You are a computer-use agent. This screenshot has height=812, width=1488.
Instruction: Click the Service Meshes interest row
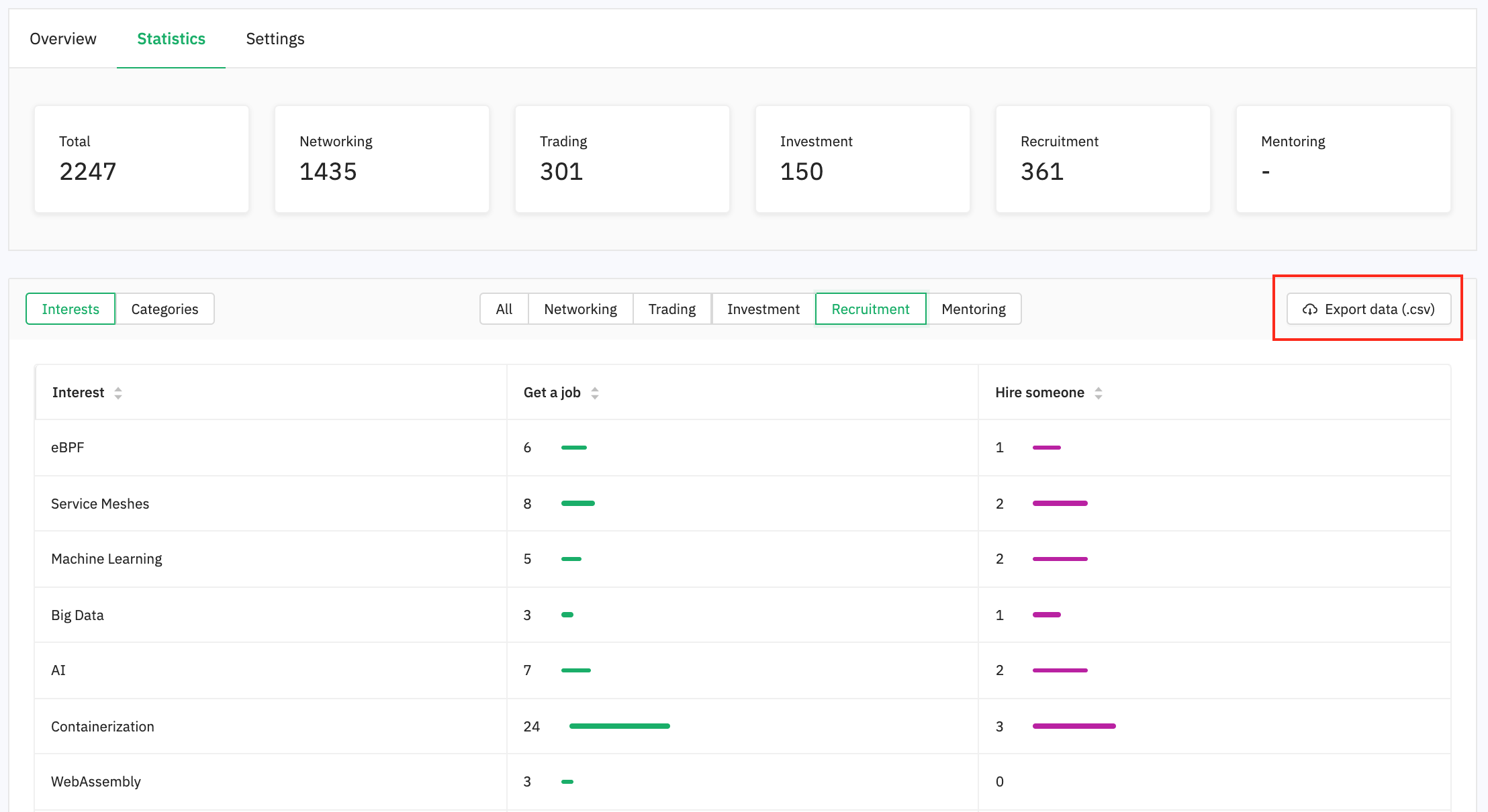(x=743, y=503)
